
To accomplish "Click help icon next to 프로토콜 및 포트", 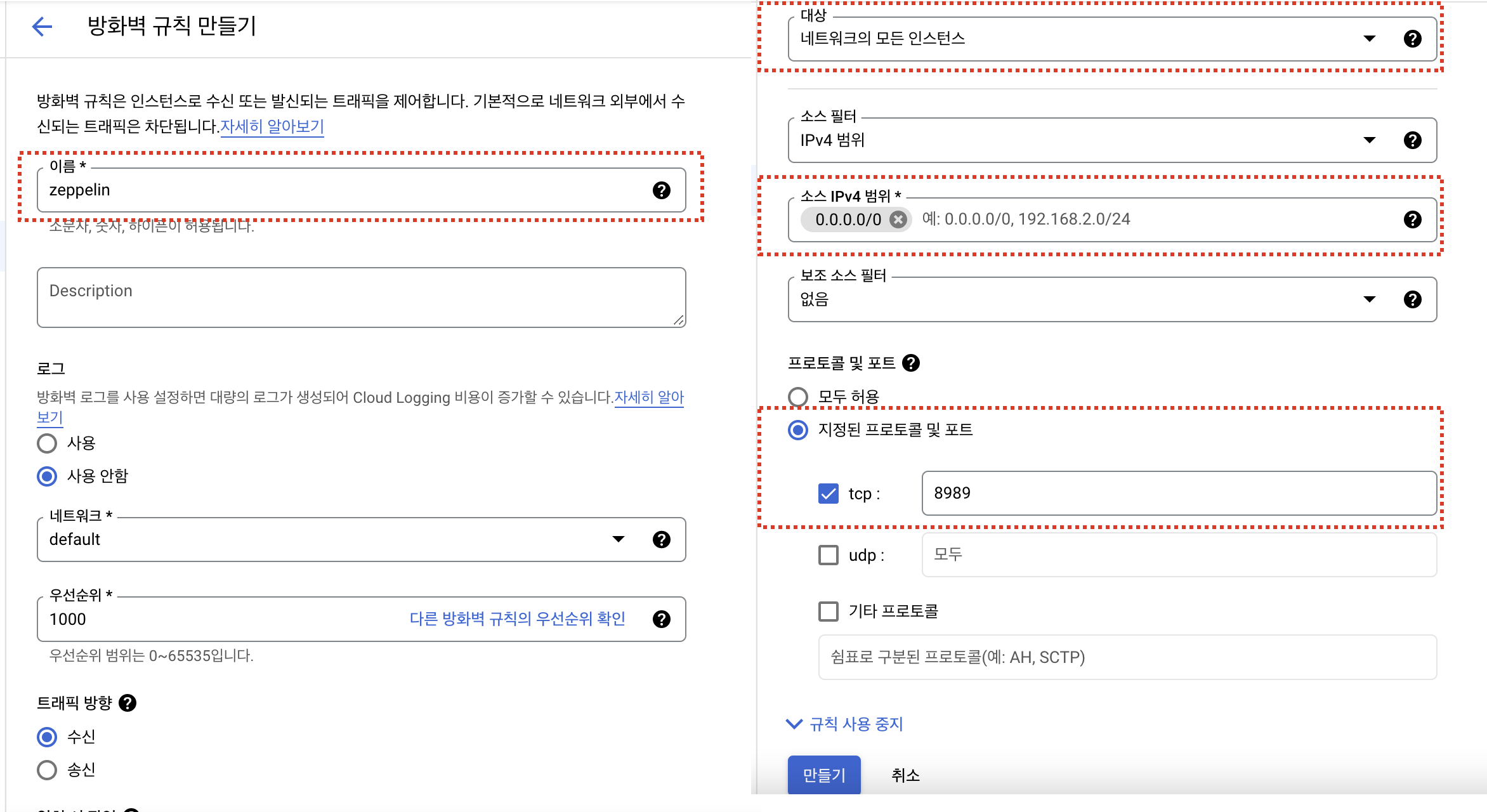I will pyautogui.click(x=911, y=363).
